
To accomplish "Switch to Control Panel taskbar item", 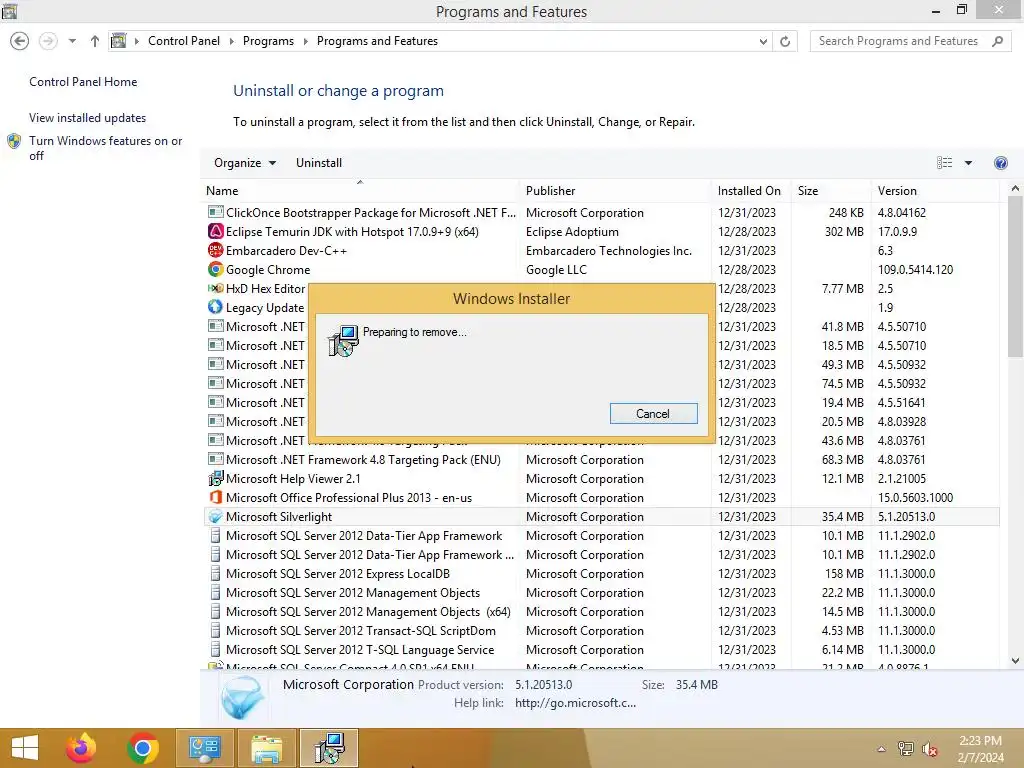I will [204, 748].
